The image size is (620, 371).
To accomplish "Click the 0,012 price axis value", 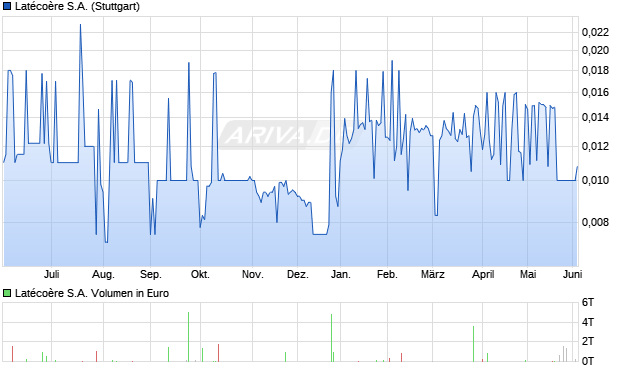I will [x=595, y=146].
